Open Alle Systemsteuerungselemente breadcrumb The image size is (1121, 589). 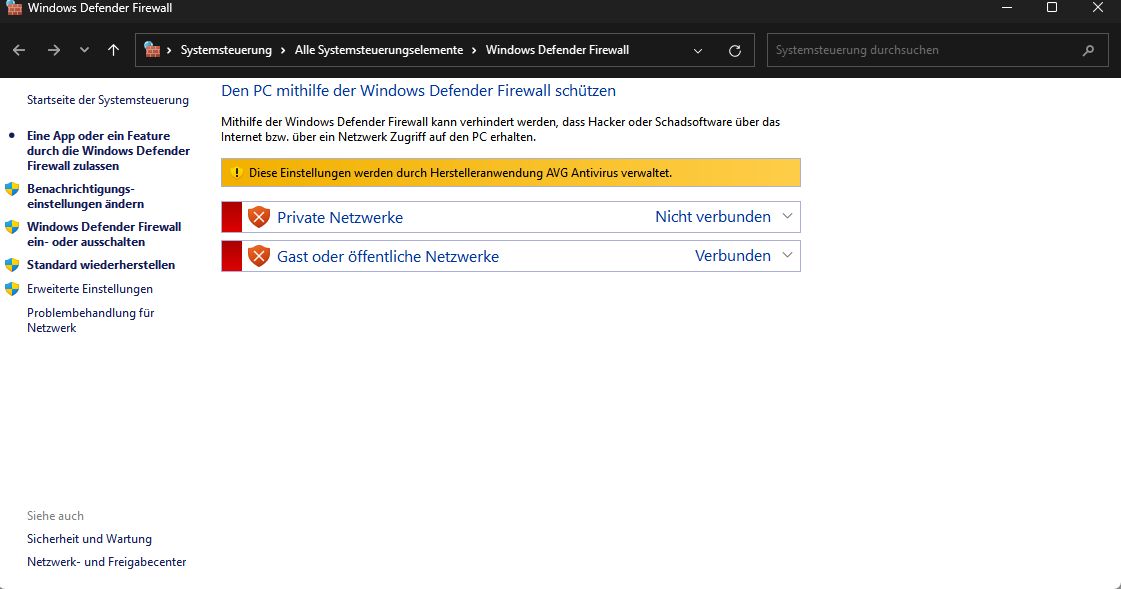pyautogui.click(x=379, y=50)
